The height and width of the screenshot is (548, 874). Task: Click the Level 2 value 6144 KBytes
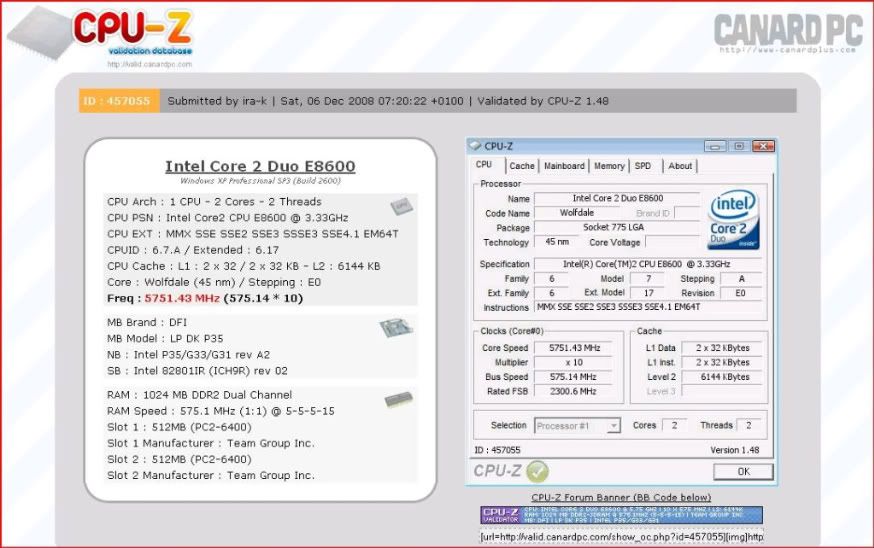(722, 377)
